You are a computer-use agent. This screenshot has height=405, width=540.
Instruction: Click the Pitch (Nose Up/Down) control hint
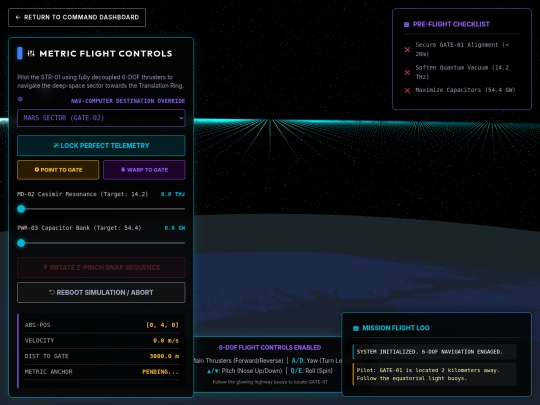(244, 371)
